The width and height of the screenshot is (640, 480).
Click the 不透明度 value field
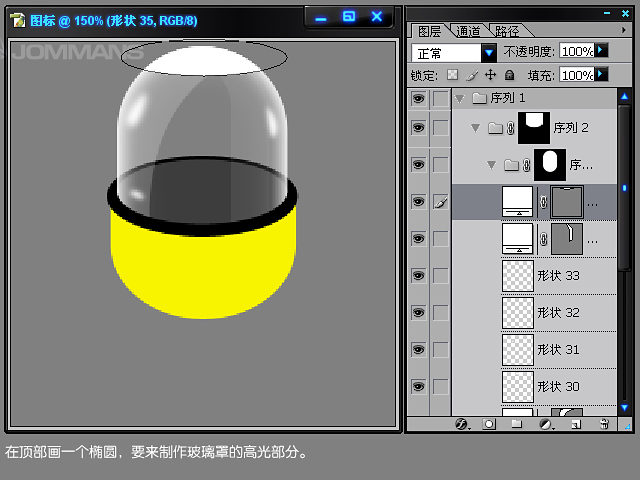[x=577, y=51]
